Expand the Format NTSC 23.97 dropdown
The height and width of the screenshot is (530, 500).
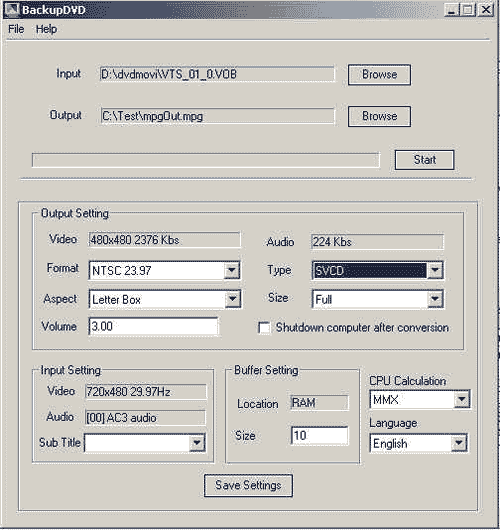point(232,270)
